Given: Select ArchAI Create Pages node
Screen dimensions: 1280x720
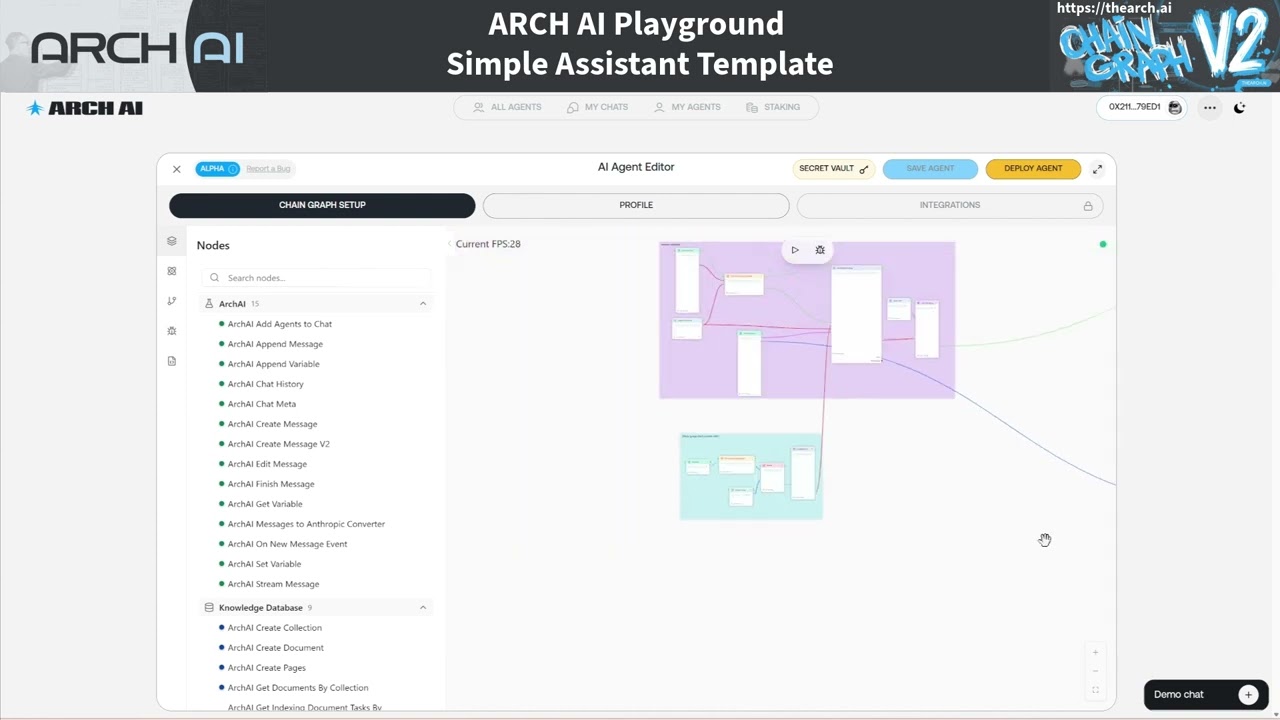Looking at the screenshot, I should (x=266, y=668).
